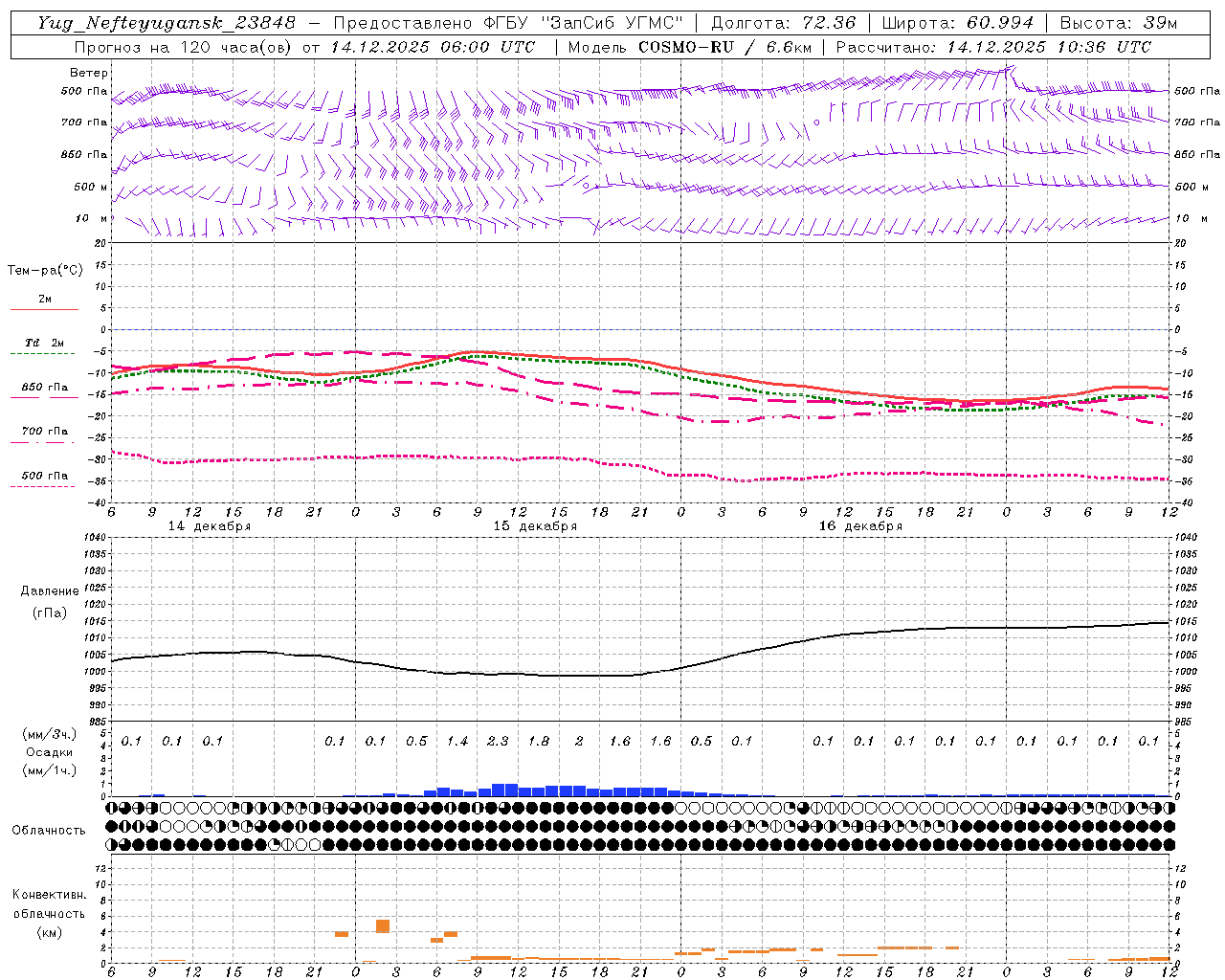Image resolution: width=1225 pixels, height=980 pixels.
Task: Click the '850 гПа' entry in temperature legend
Action: [45, 388]
